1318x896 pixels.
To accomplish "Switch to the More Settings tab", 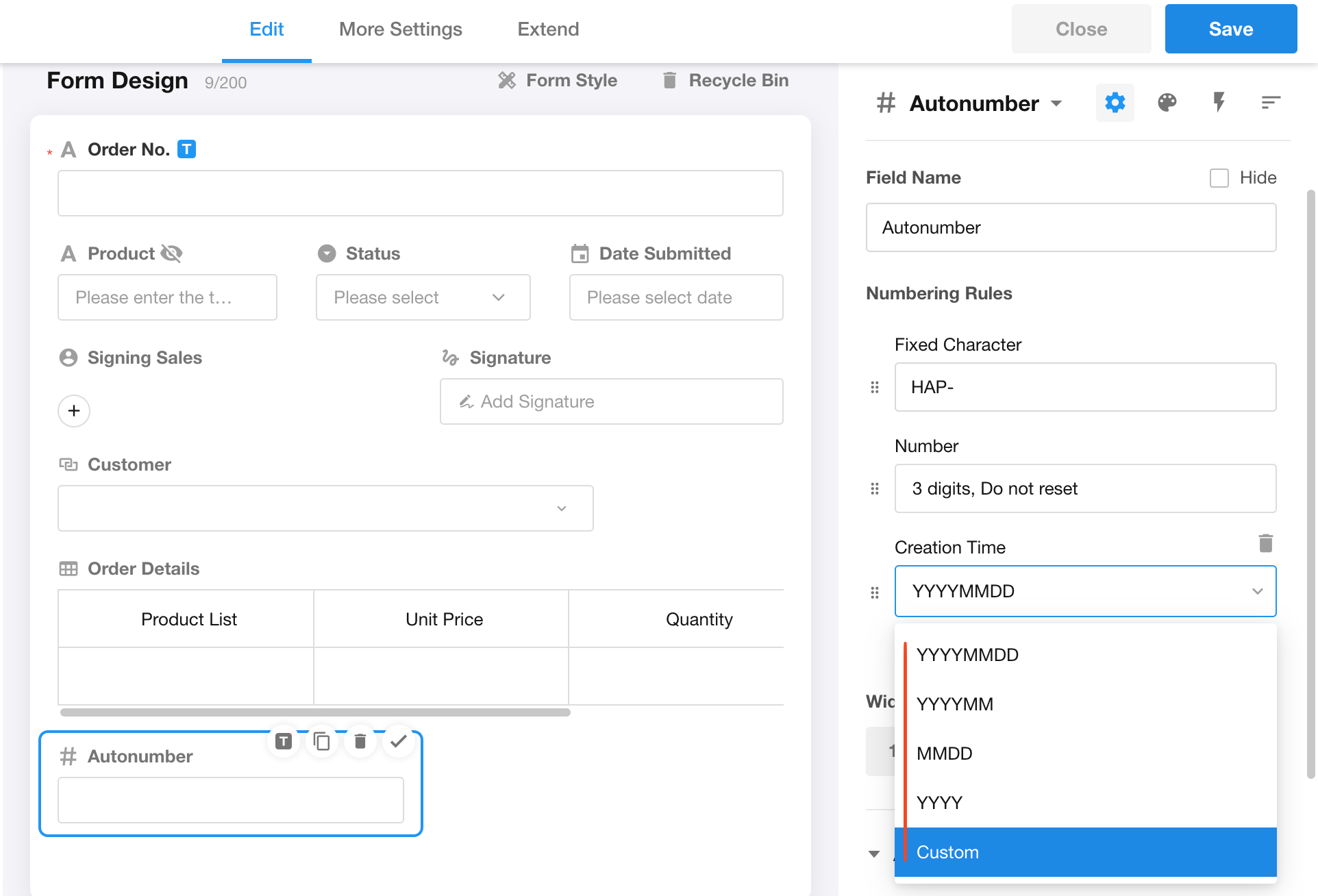I will point(400,29).
